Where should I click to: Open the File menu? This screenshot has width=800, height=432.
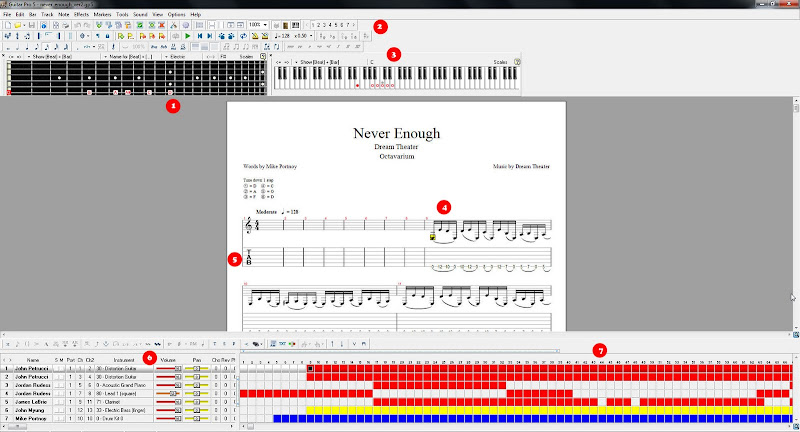pyautogui.click(x=7, y=14)
